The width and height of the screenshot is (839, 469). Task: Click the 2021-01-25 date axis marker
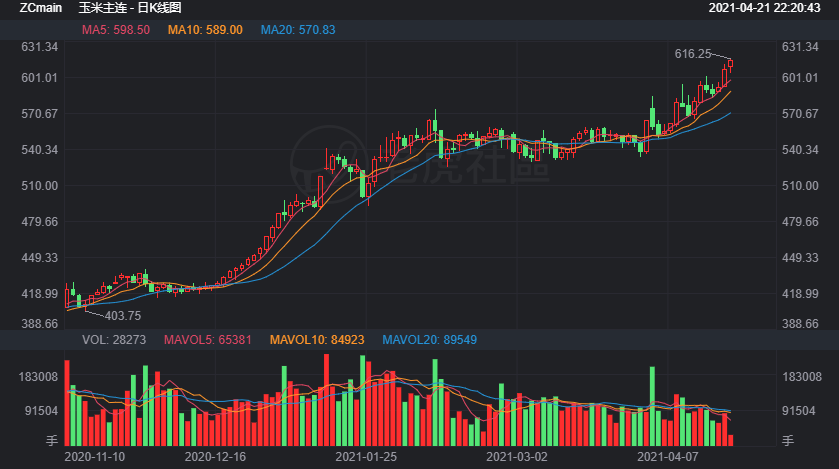coord(366,456)
